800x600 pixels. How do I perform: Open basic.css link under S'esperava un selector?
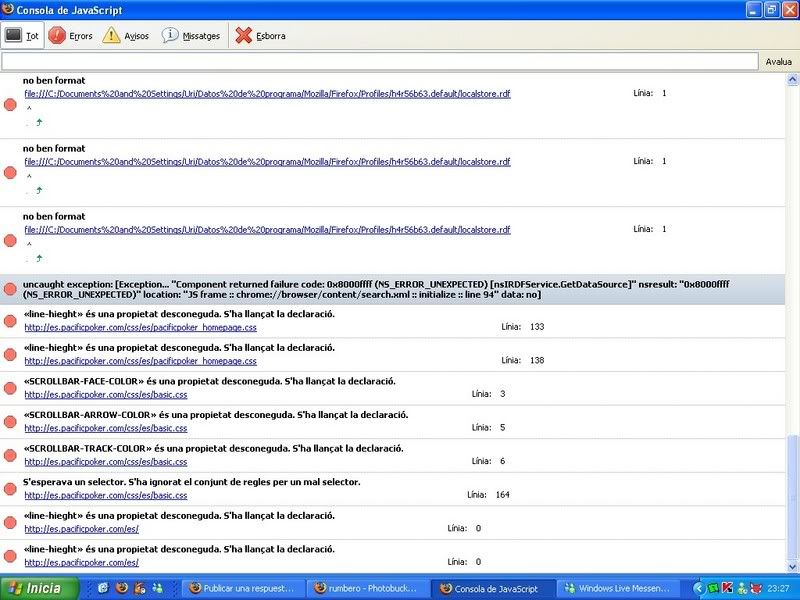[x=106, y=496]
